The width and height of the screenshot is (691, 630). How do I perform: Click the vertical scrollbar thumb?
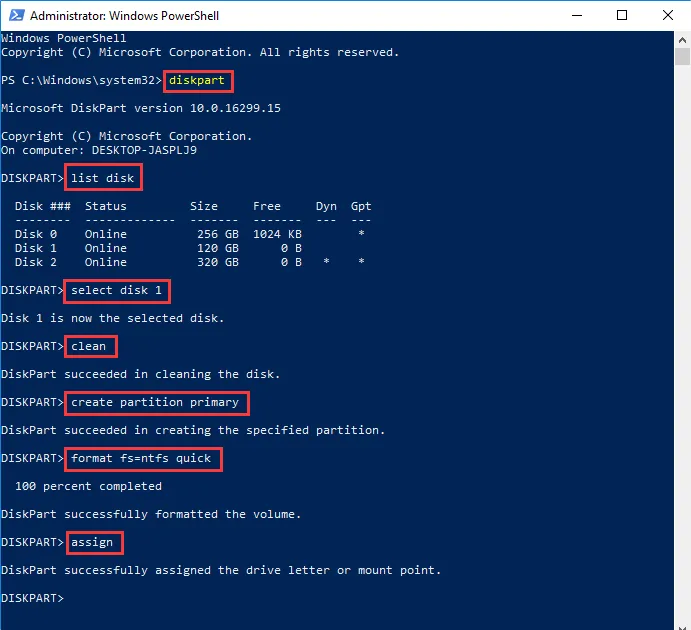(x=683, y=56)
